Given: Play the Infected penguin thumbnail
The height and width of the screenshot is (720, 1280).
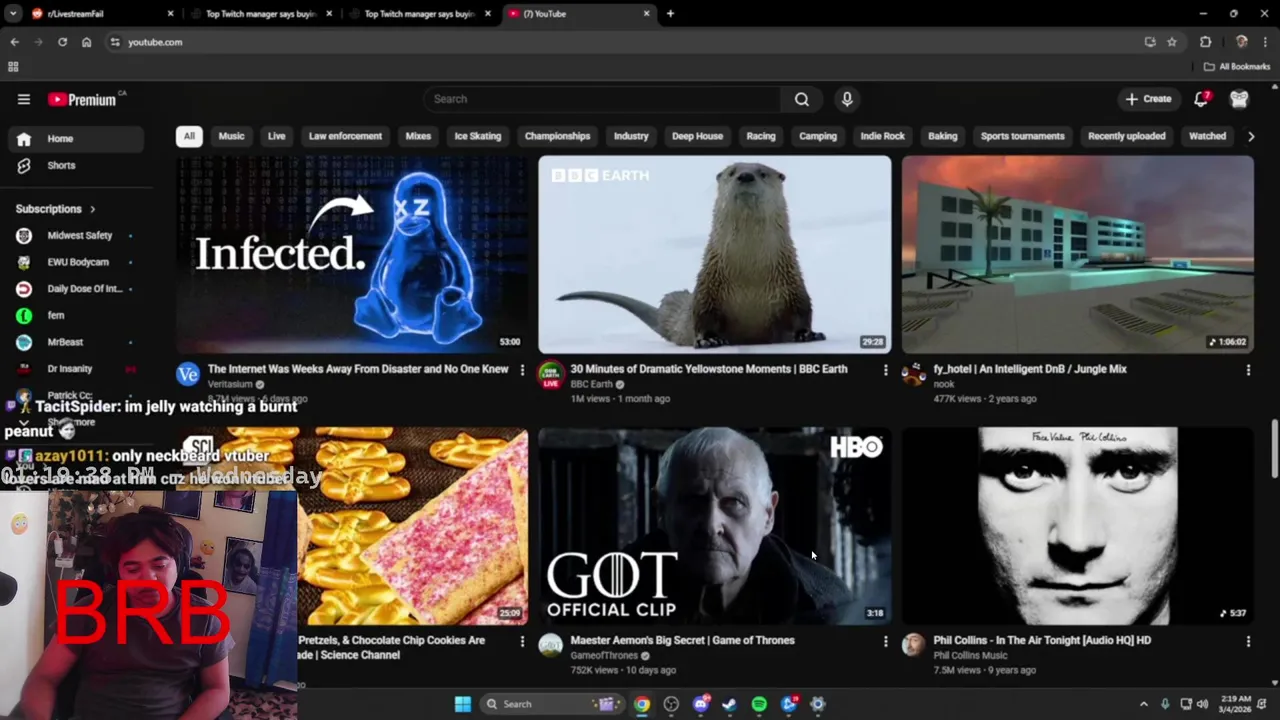Looking at the screenshot, I should (352, 254).
